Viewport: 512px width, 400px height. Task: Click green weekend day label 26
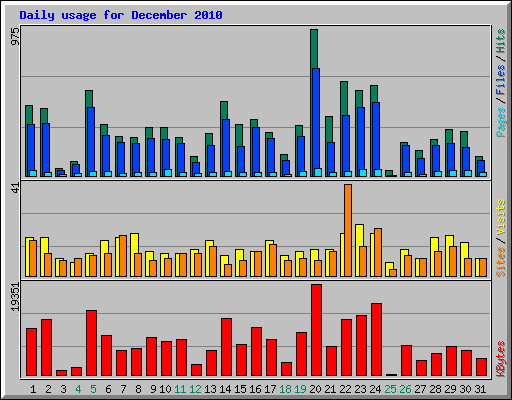click(405, 389)
